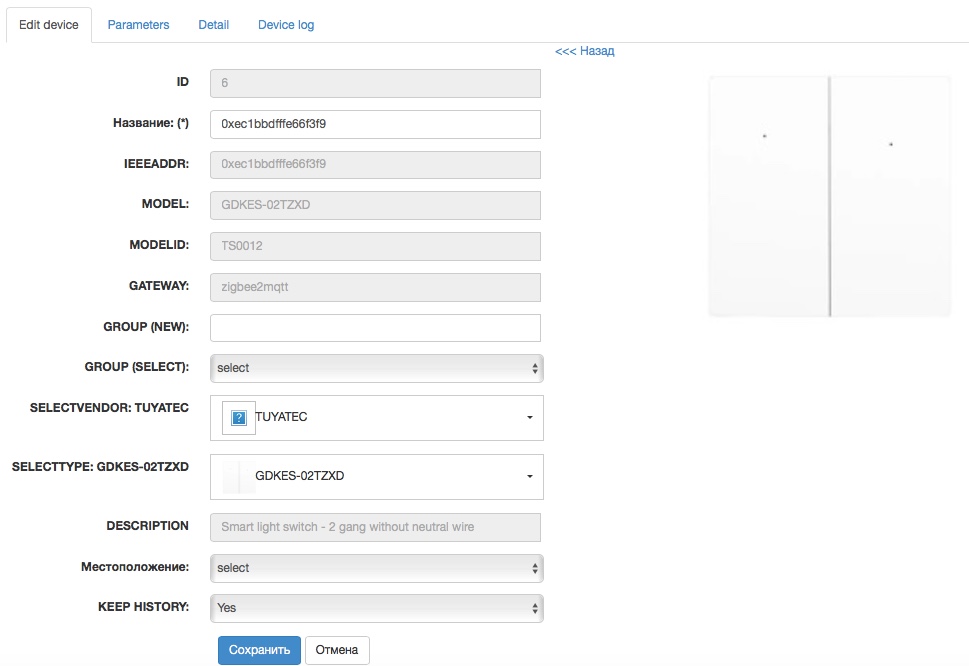969x666 pixels.
Task: Click the MODEL field showing GDKES-02TZXD
Action: coord(375,206)
